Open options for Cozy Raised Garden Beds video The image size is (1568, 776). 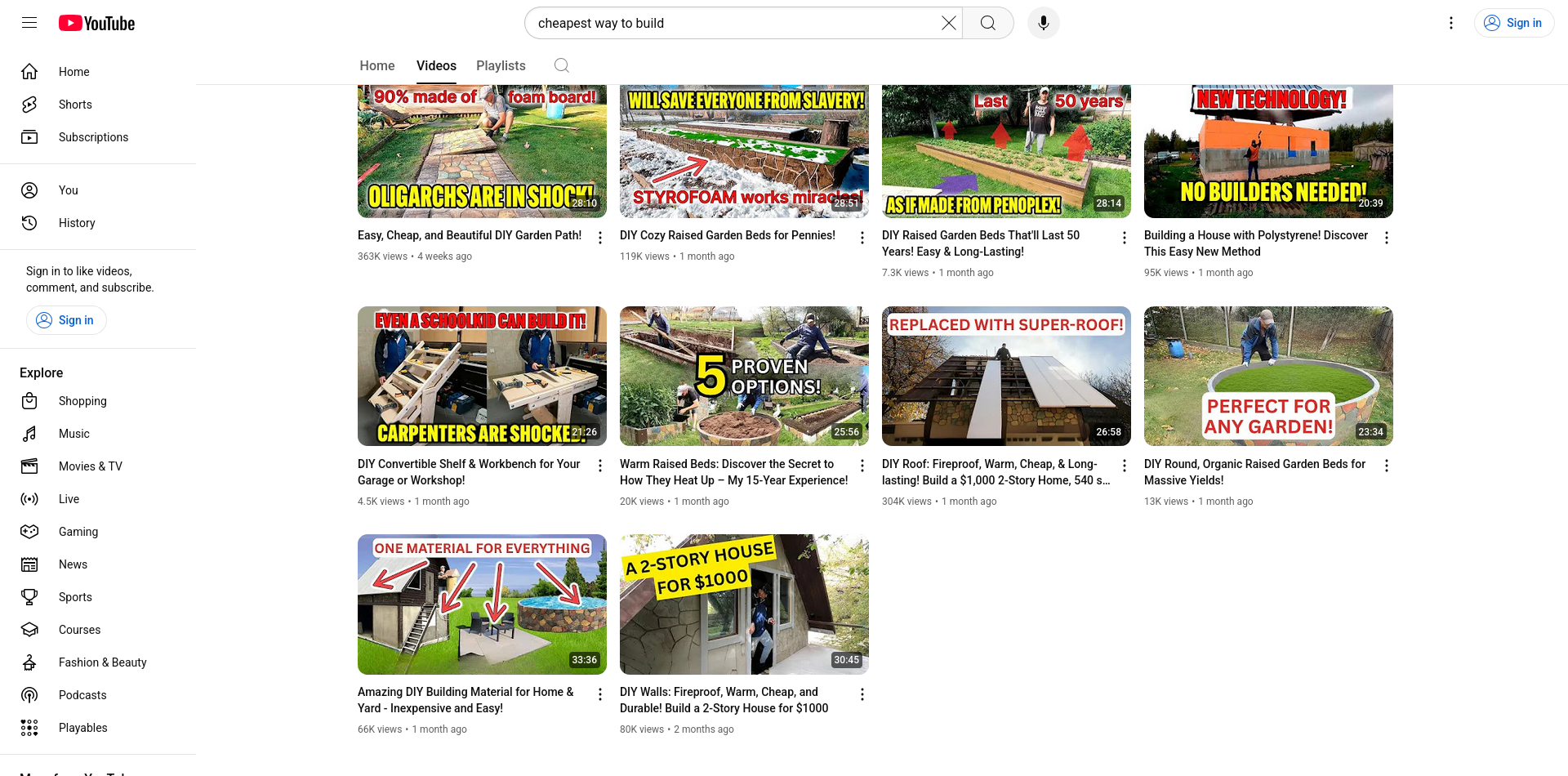[x=862, y=238]
